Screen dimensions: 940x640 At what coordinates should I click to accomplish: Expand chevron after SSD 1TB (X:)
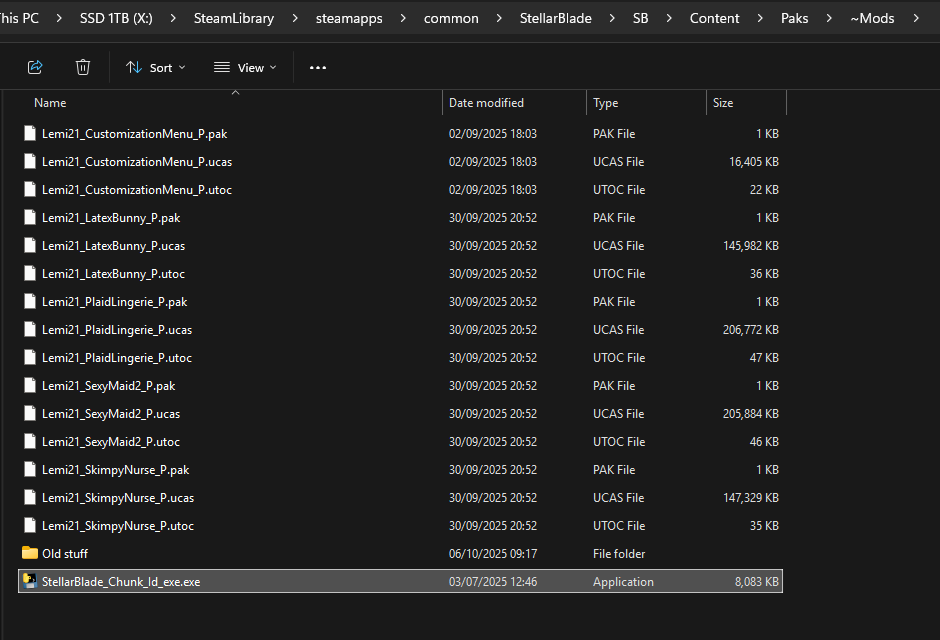pos(173,19)
